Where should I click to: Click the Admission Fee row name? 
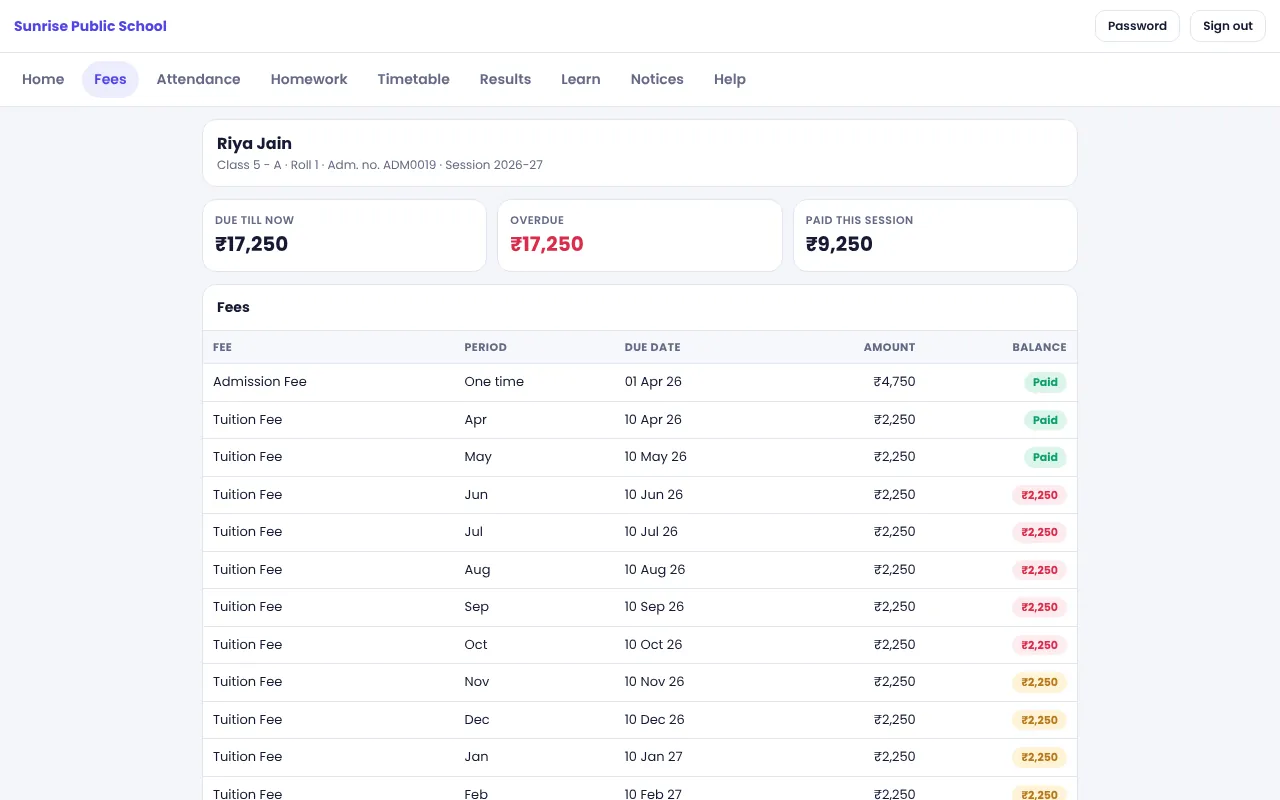pyautogui.click(x=260, y=382)
